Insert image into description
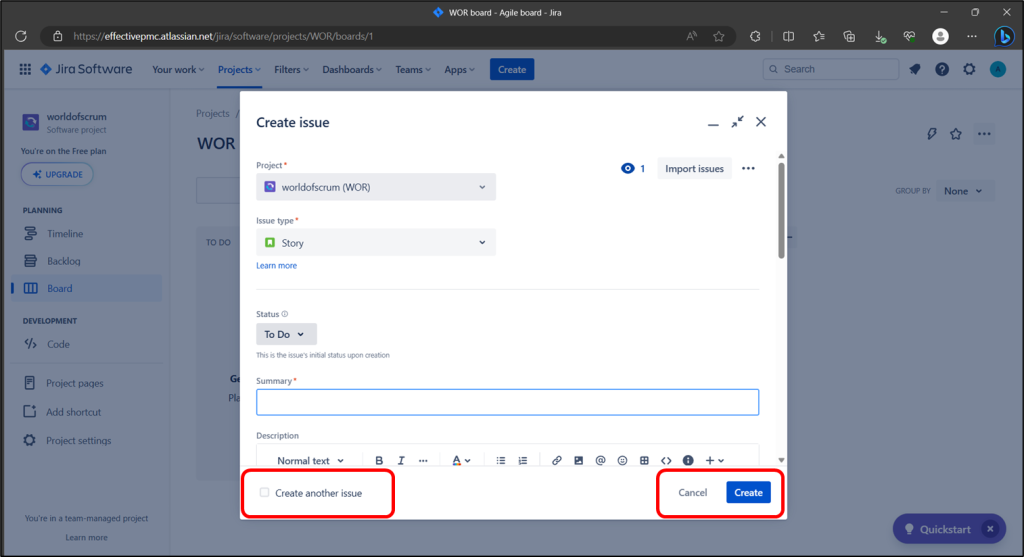 579,460
